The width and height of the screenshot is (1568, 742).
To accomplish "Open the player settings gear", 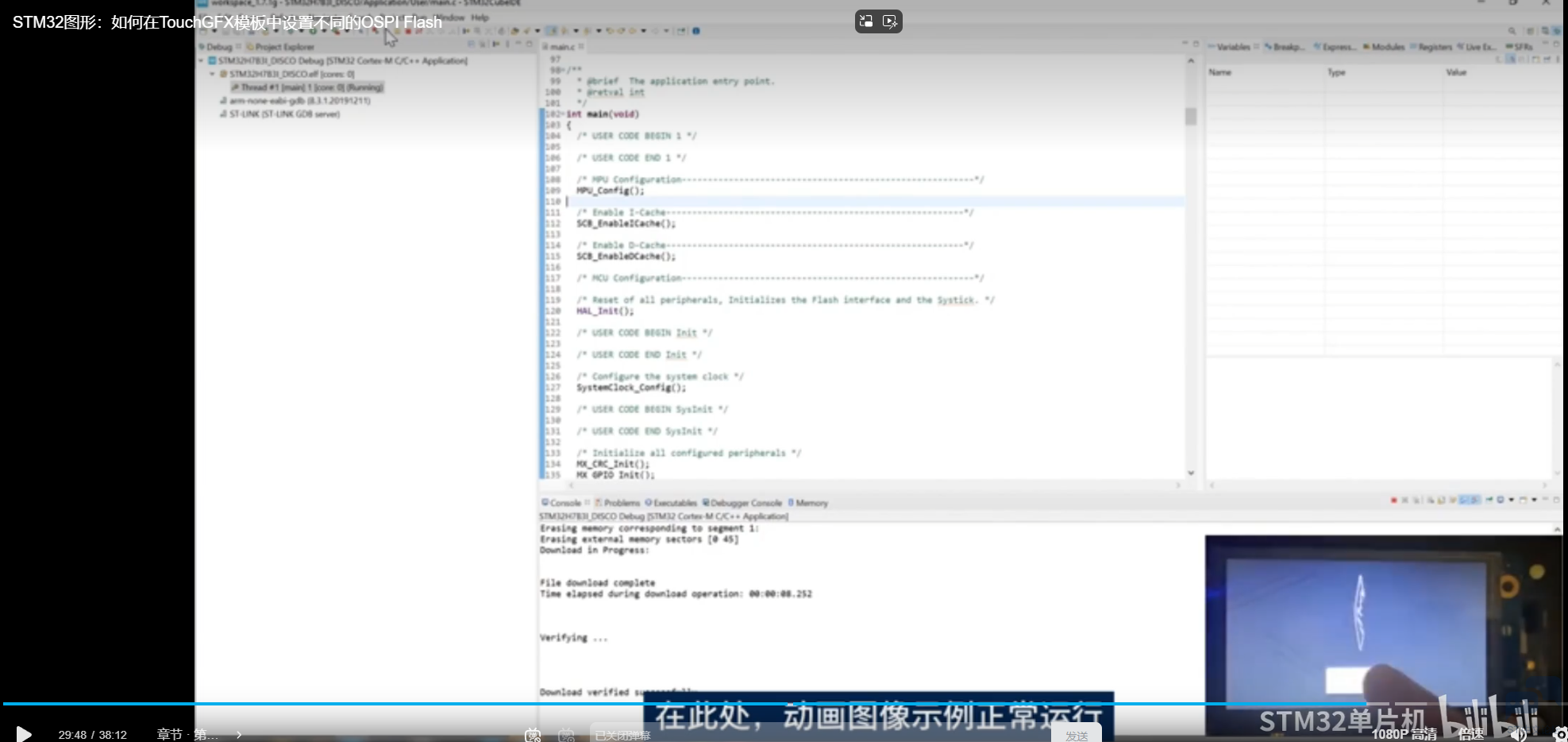I will (x=1559, y=734).
